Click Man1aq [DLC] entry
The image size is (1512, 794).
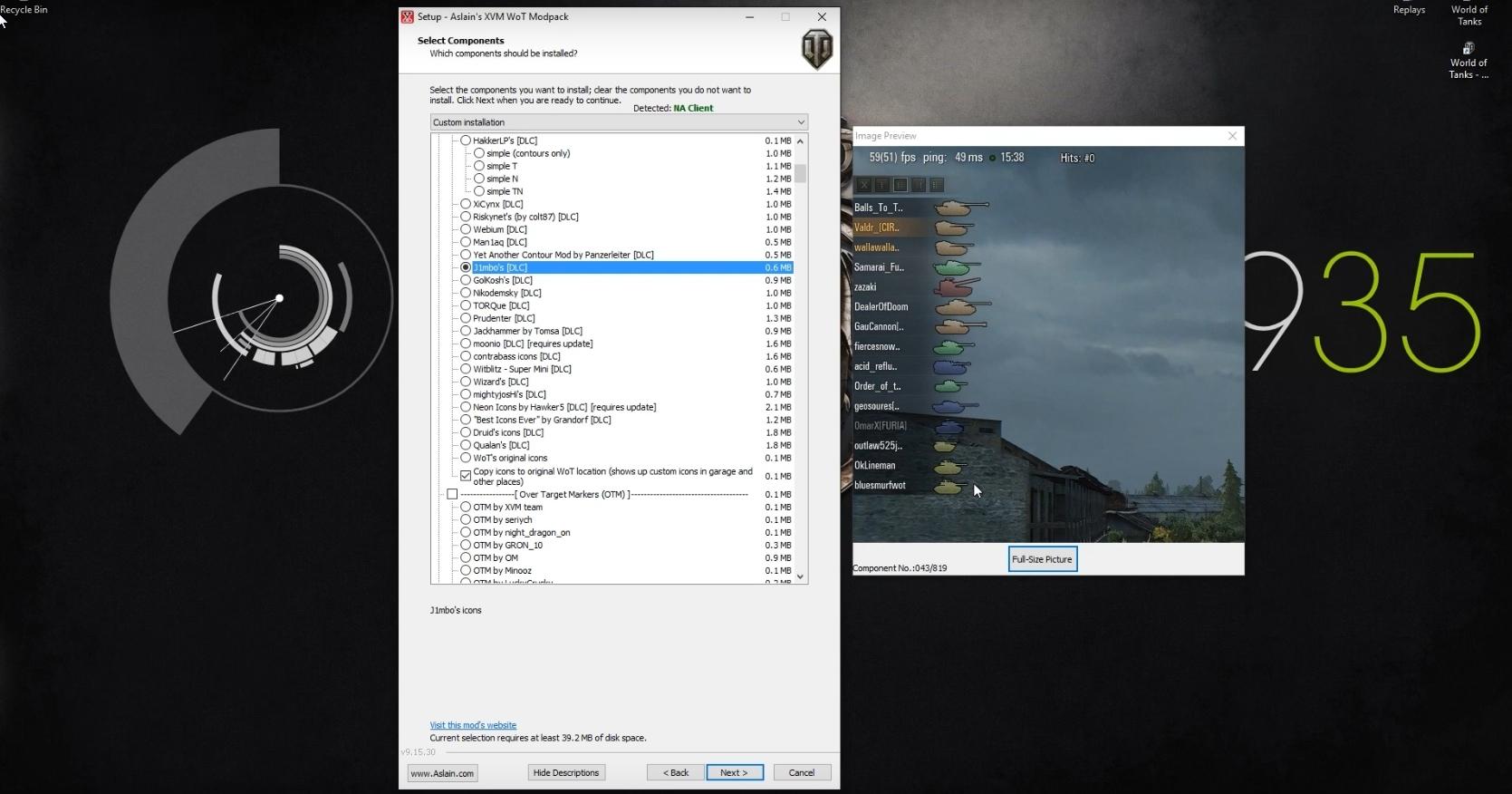coord(499,242)
